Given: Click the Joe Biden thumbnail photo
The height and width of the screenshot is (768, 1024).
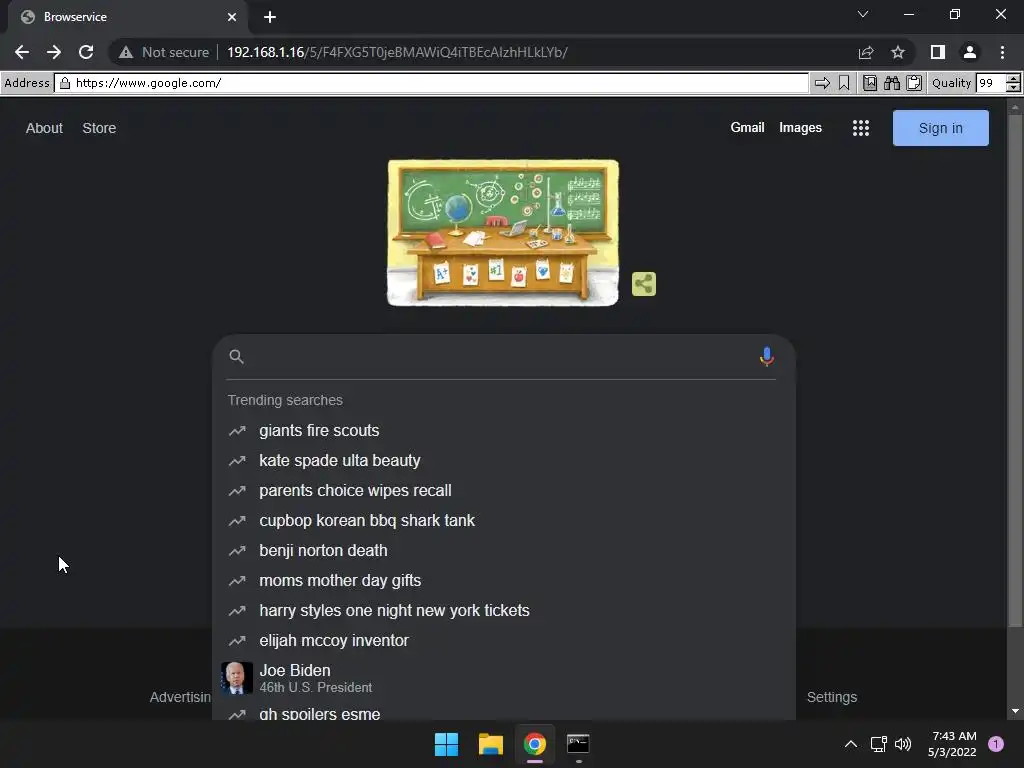Looking at the screenshot, I should coord(236,678).
